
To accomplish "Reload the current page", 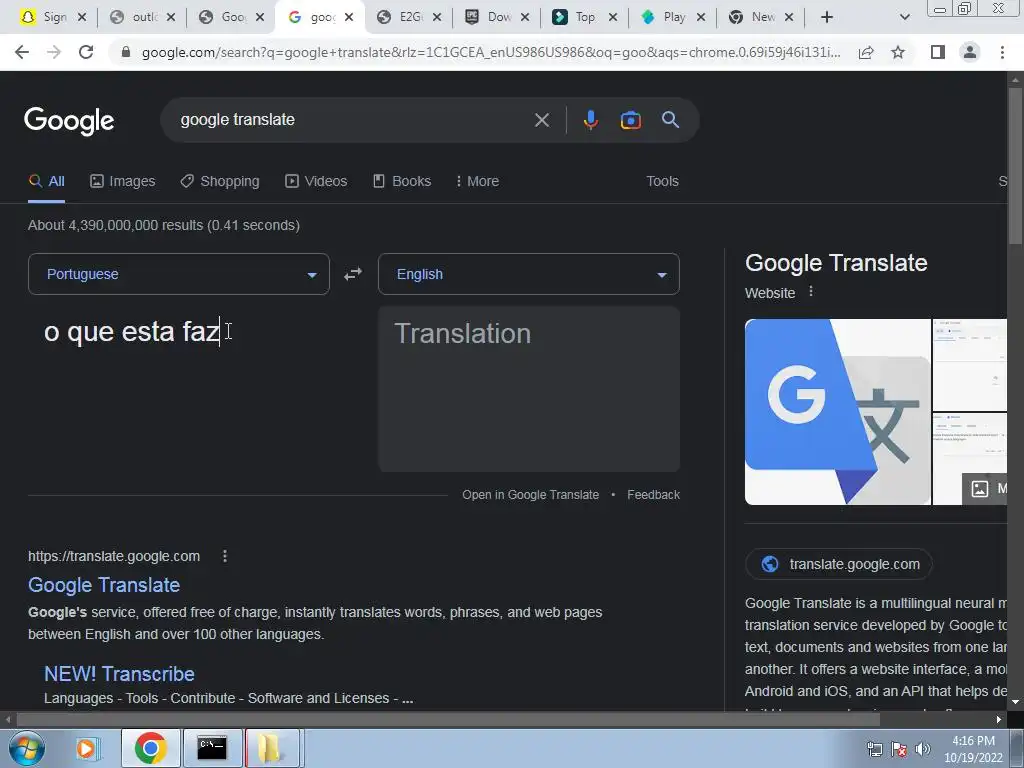I will [x=86, y=52].
